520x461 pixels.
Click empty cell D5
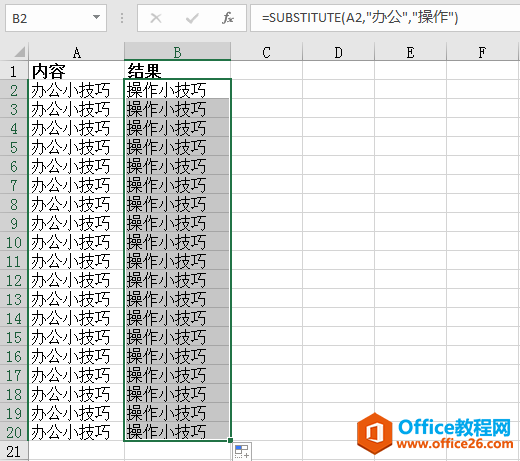coord(338,146)
